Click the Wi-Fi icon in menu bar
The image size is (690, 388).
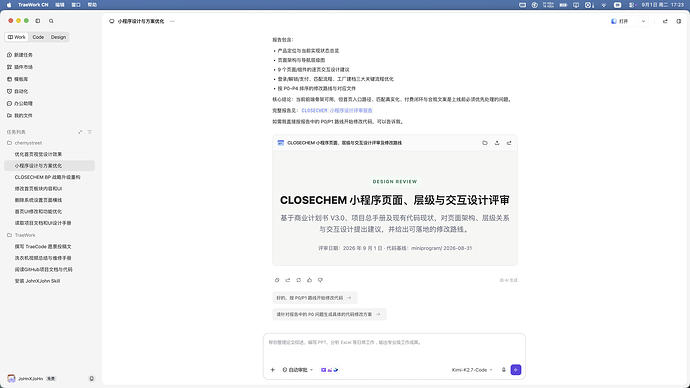tap(604, 5)
